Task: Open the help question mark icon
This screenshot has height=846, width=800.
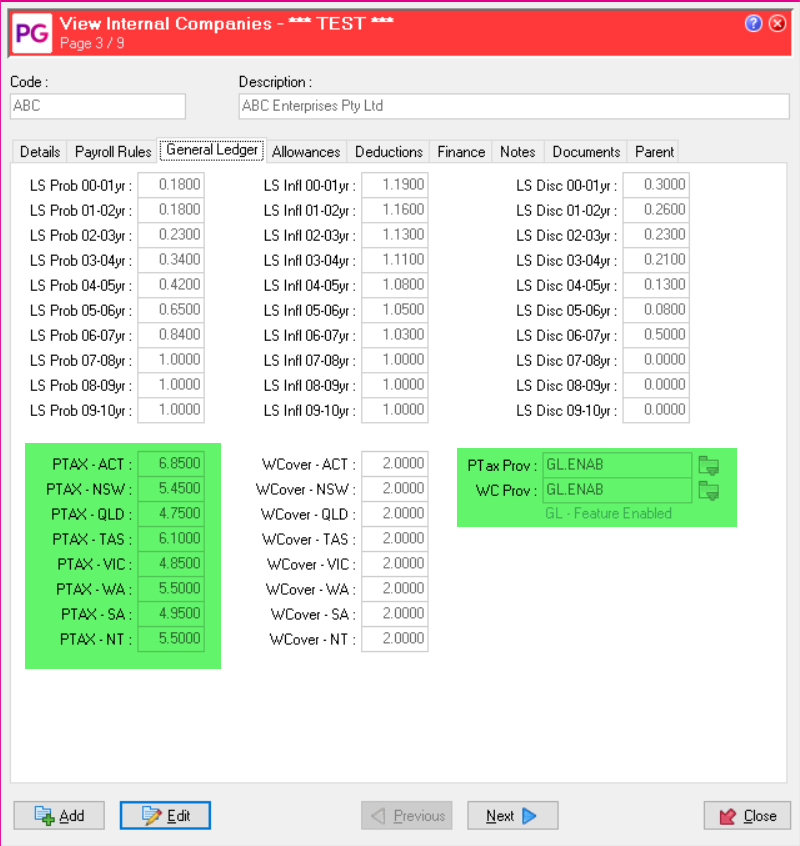Action: tap(753, 24)
